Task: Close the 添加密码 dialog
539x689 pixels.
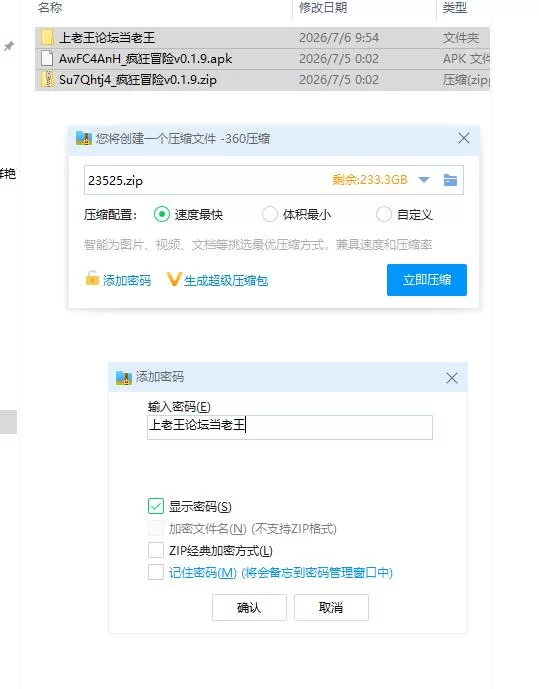Action: pos(452,378)
